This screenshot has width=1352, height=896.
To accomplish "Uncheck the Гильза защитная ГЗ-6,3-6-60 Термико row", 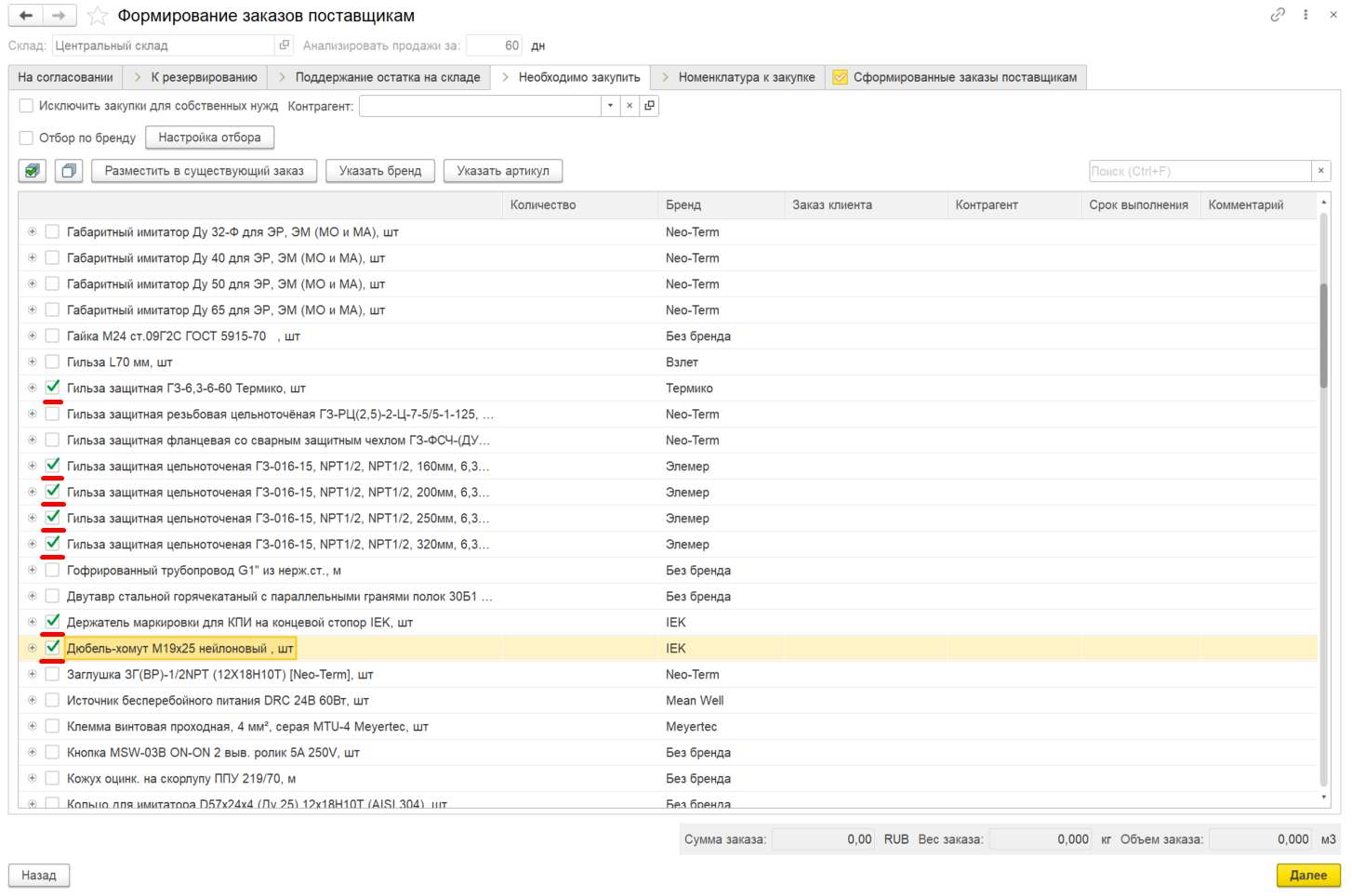I will coord(52,388).
